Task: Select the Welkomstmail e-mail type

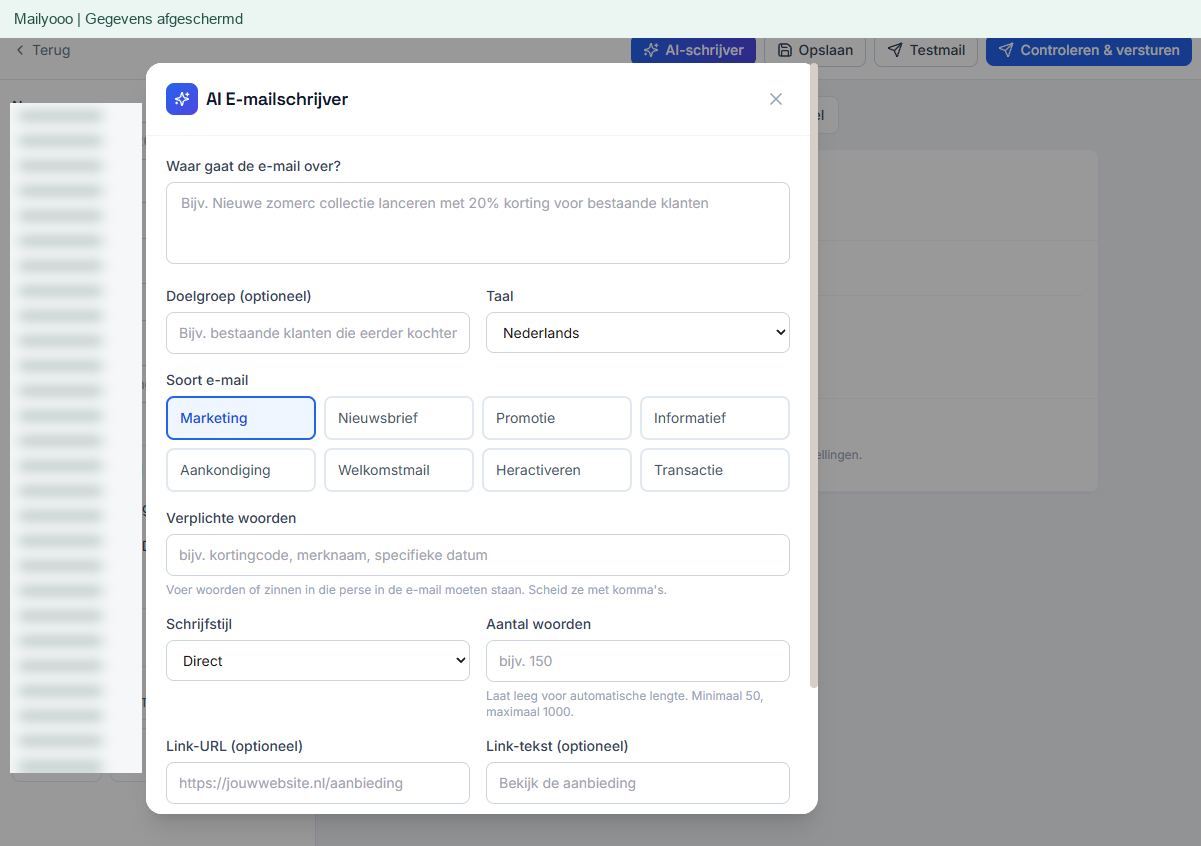Action: (399, 470)
